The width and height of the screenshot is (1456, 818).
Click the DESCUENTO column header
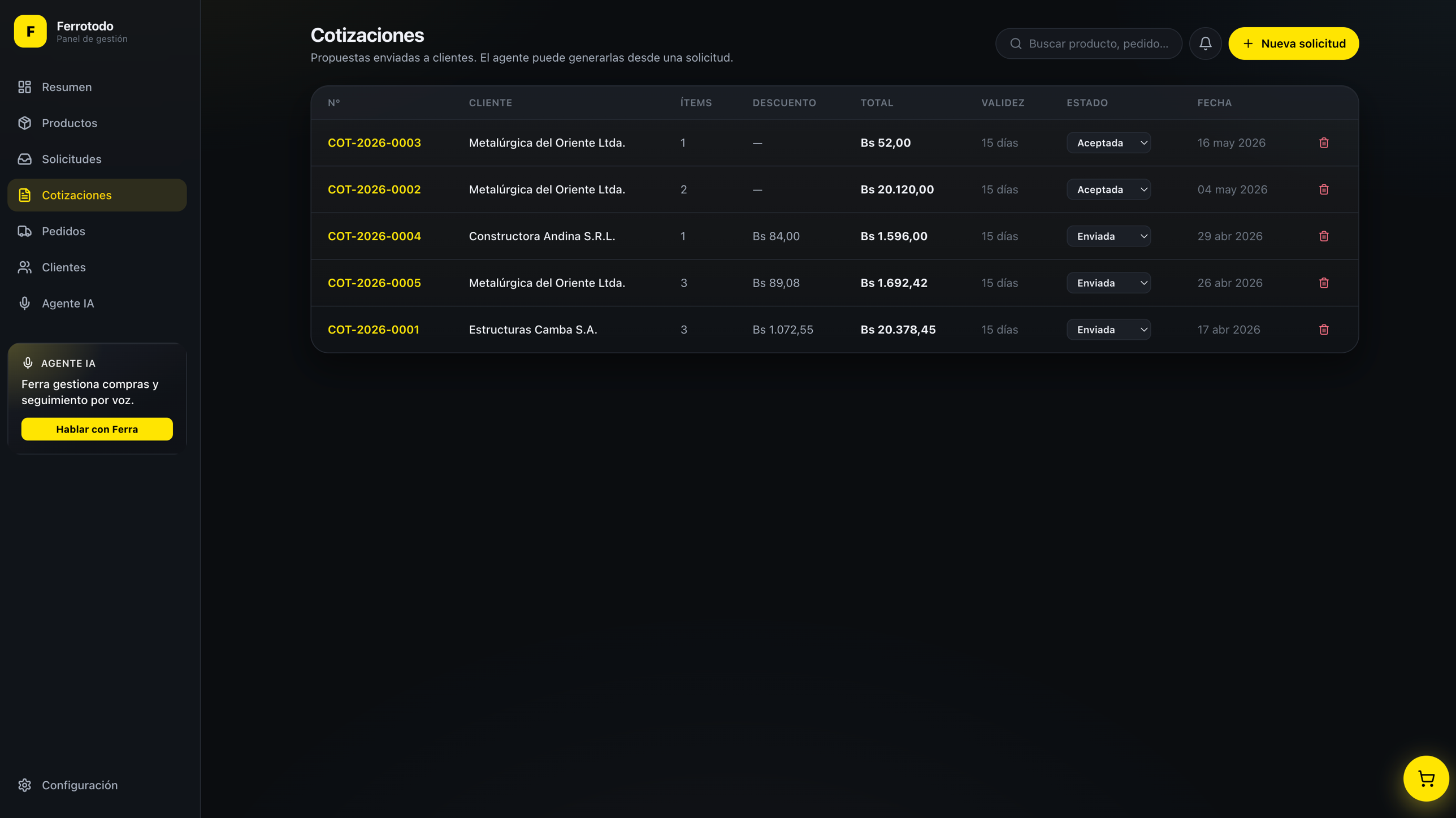click(784, 103)
